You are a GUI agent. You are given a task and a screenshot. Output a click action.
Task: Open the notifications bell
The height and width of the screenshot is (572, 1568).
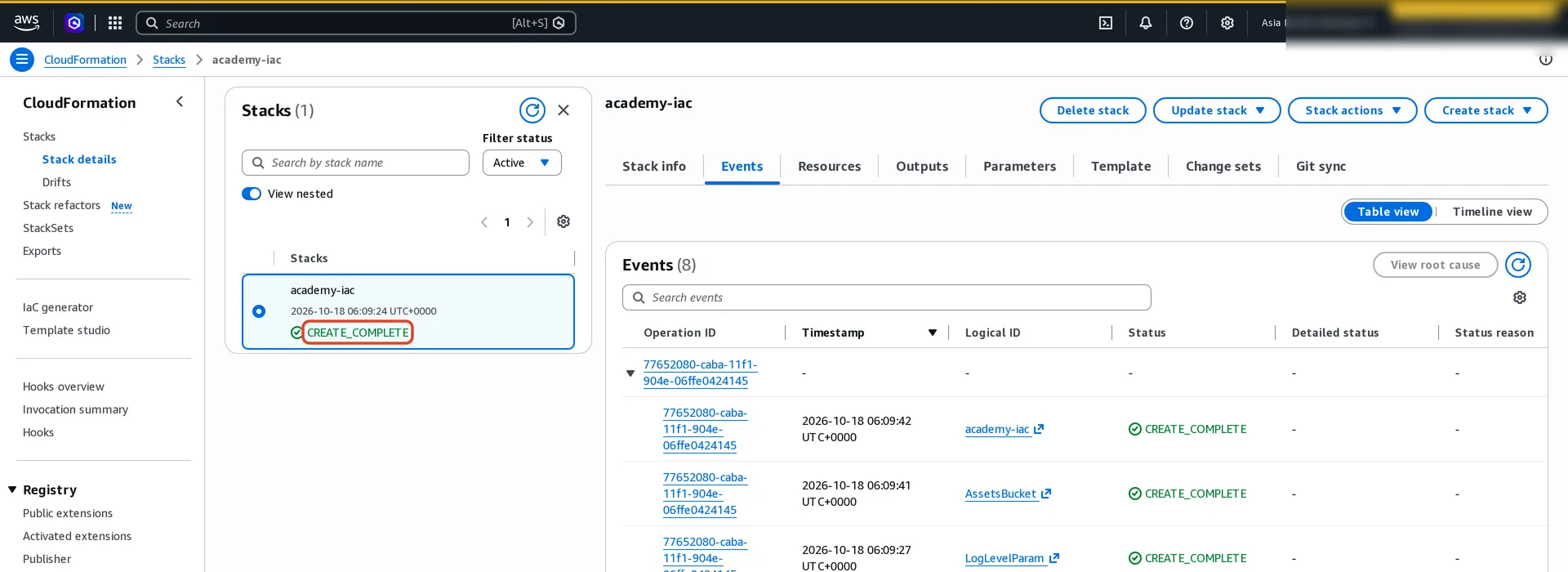click(1146, 23)
